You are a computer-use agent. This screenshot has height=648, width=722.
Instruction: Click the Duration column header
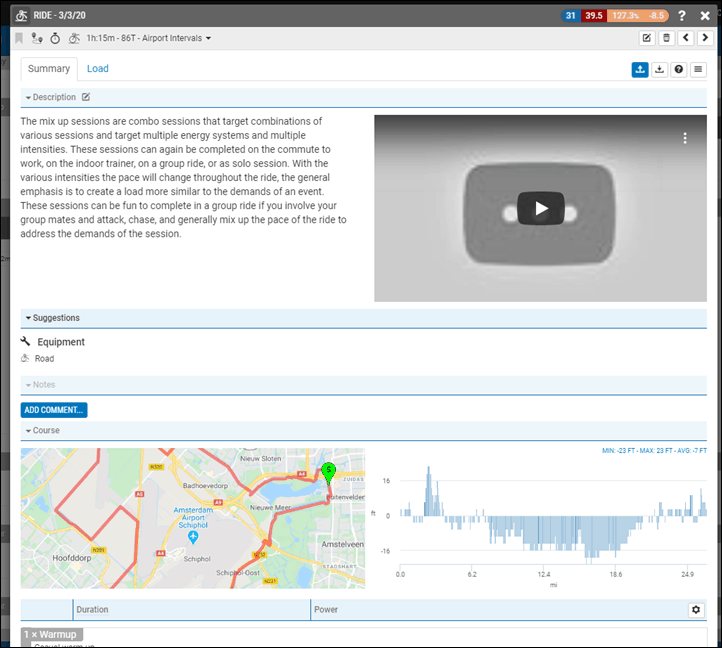(93, 609)
